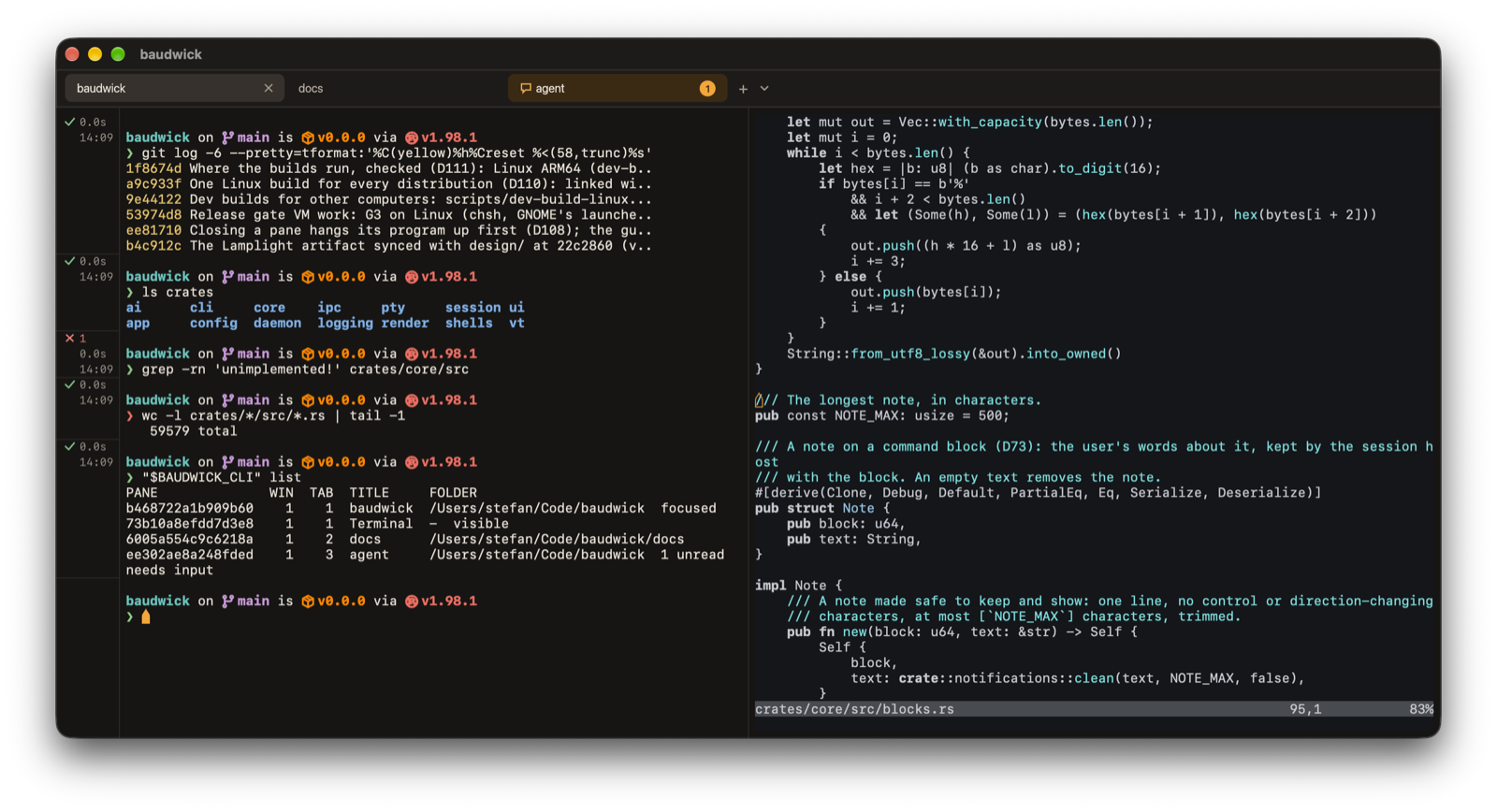
Task: Close the baudwick tab
Action: point(269,88)
